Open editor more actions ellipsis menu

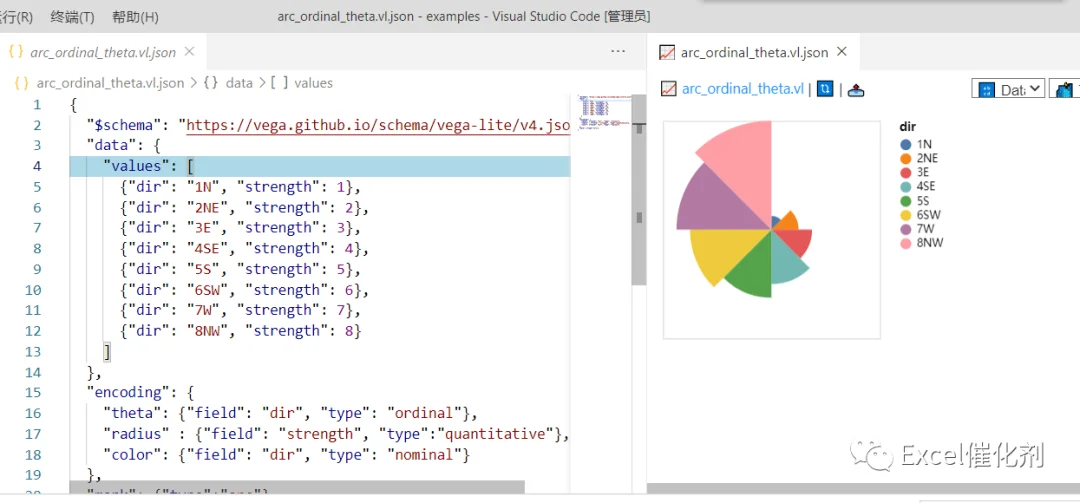(x=618, y=52)
